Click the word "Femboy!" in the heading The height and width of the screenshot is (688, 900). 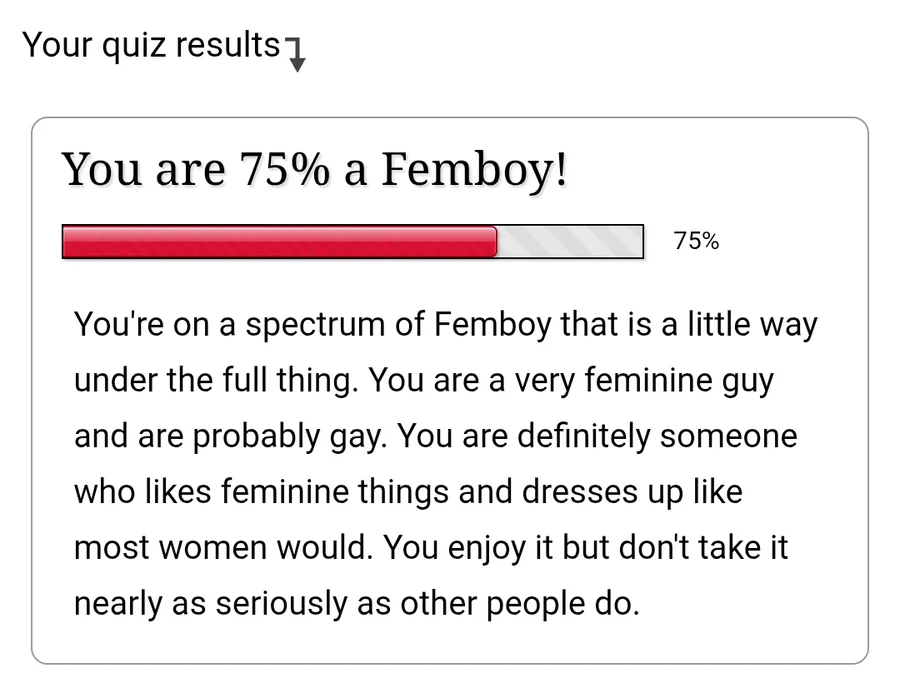[x=475, y=171]
